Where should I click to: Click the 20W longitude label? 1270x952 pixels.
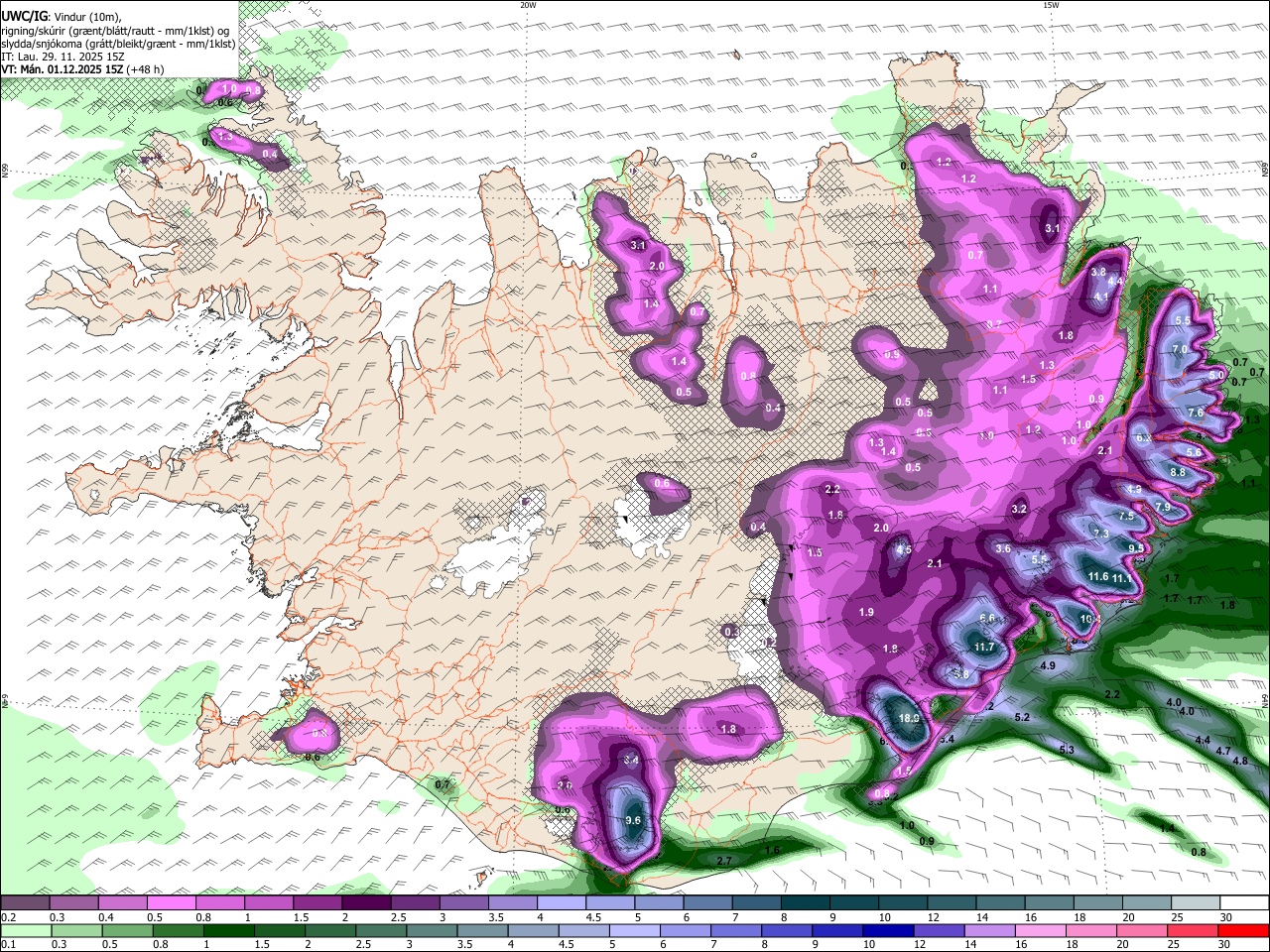[x=528, y=5]
